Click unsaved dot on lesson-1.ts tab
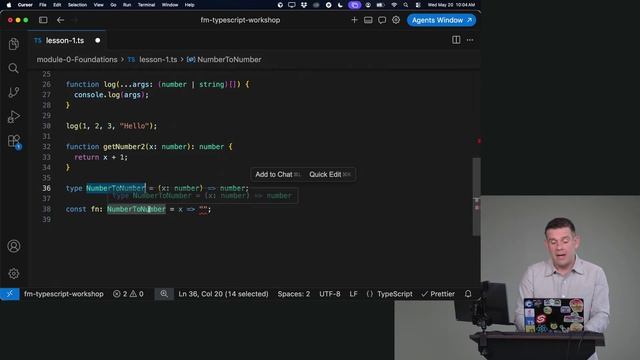This screenshot has height=360, width=640. pyautogui.click(x=98, y=40)
